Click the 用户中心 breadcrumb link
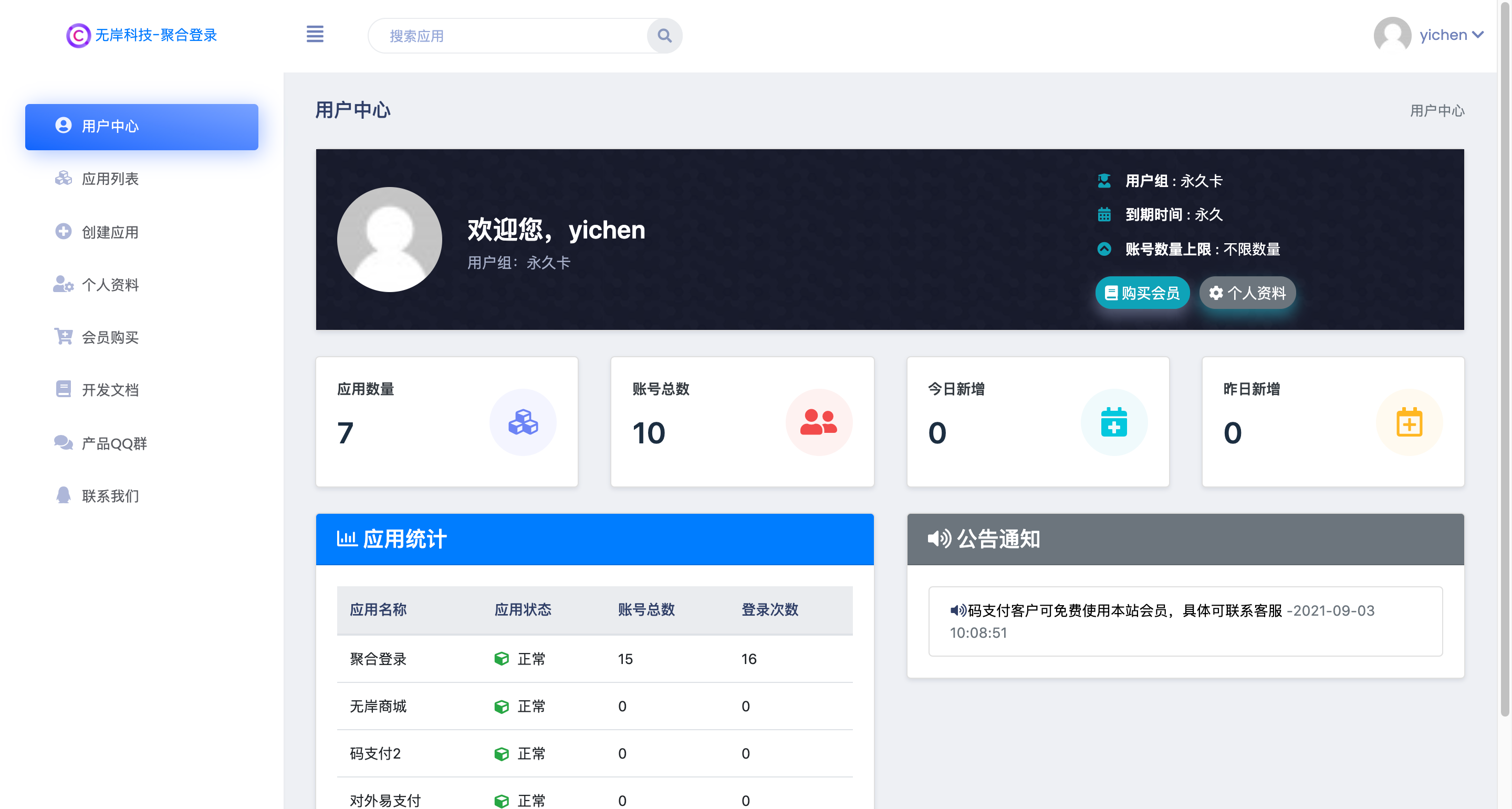Image resolution: width=1512 pixels, height=809 pixels. tap(1437, 110)
